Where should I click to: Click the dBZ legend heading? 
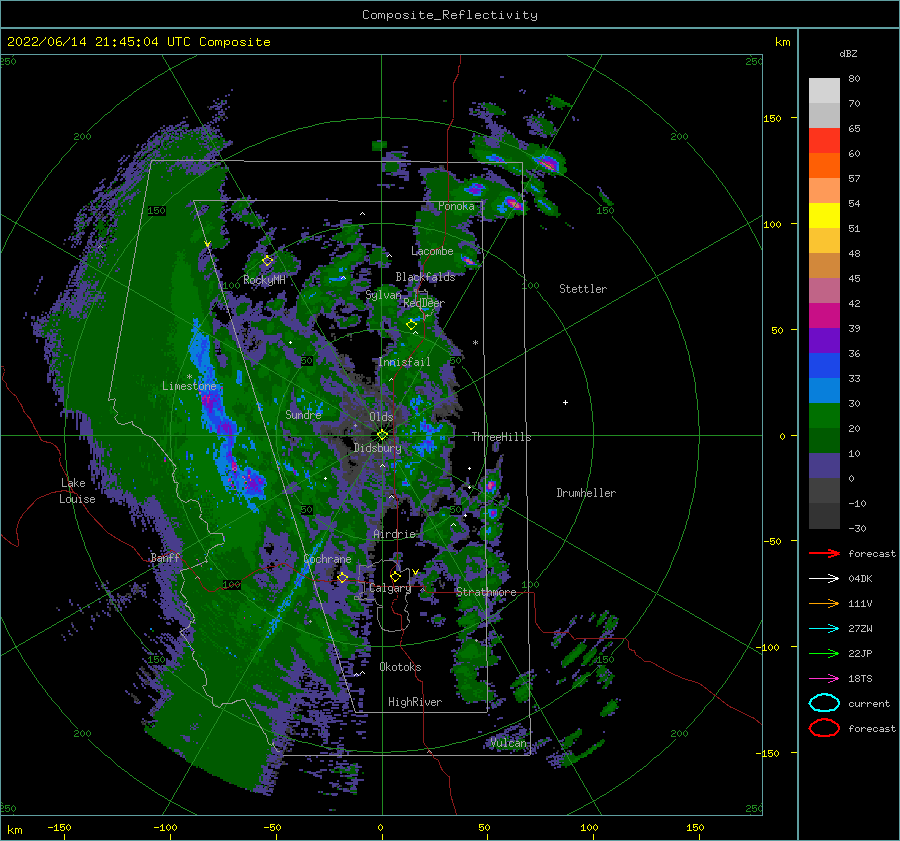click(848, 54)
